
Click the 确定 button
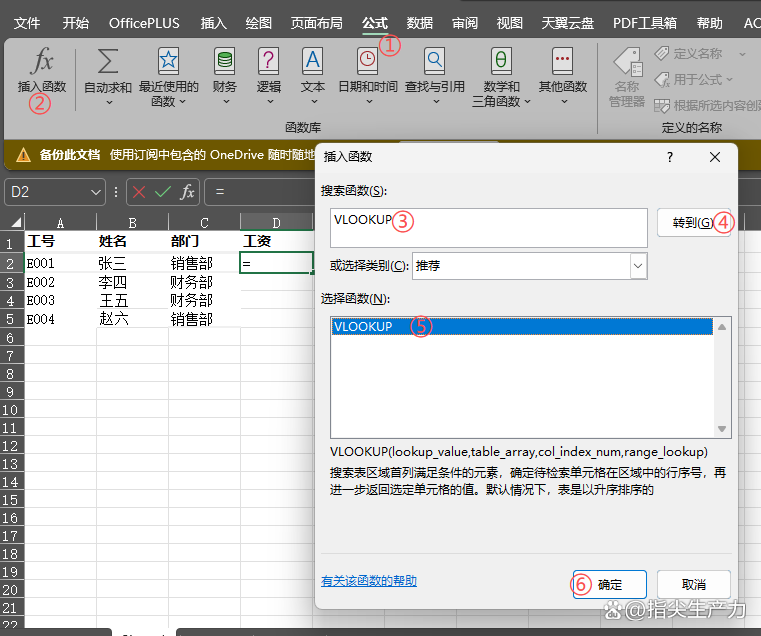pyautogui.click(x=610, y=585)
